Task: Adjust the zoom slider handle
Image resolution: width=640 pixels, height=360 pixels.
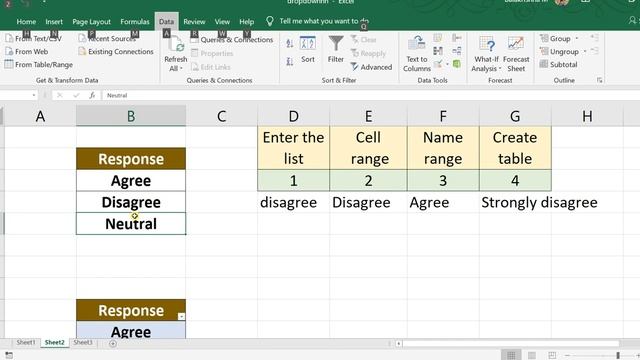Action: pyautogui.click(x=618, y=355)
